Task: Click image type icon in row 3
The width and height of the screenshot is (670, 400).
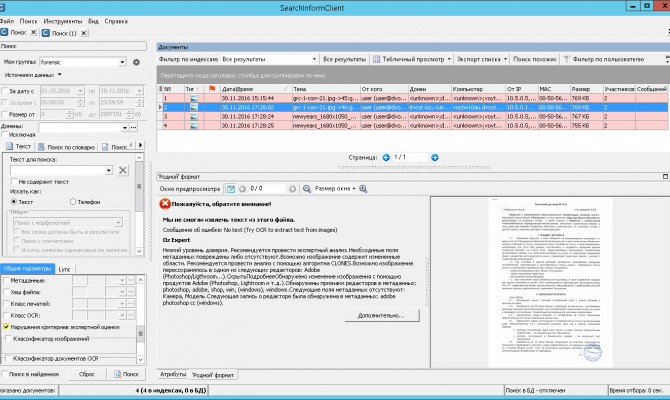Action: tap(194, 116)
